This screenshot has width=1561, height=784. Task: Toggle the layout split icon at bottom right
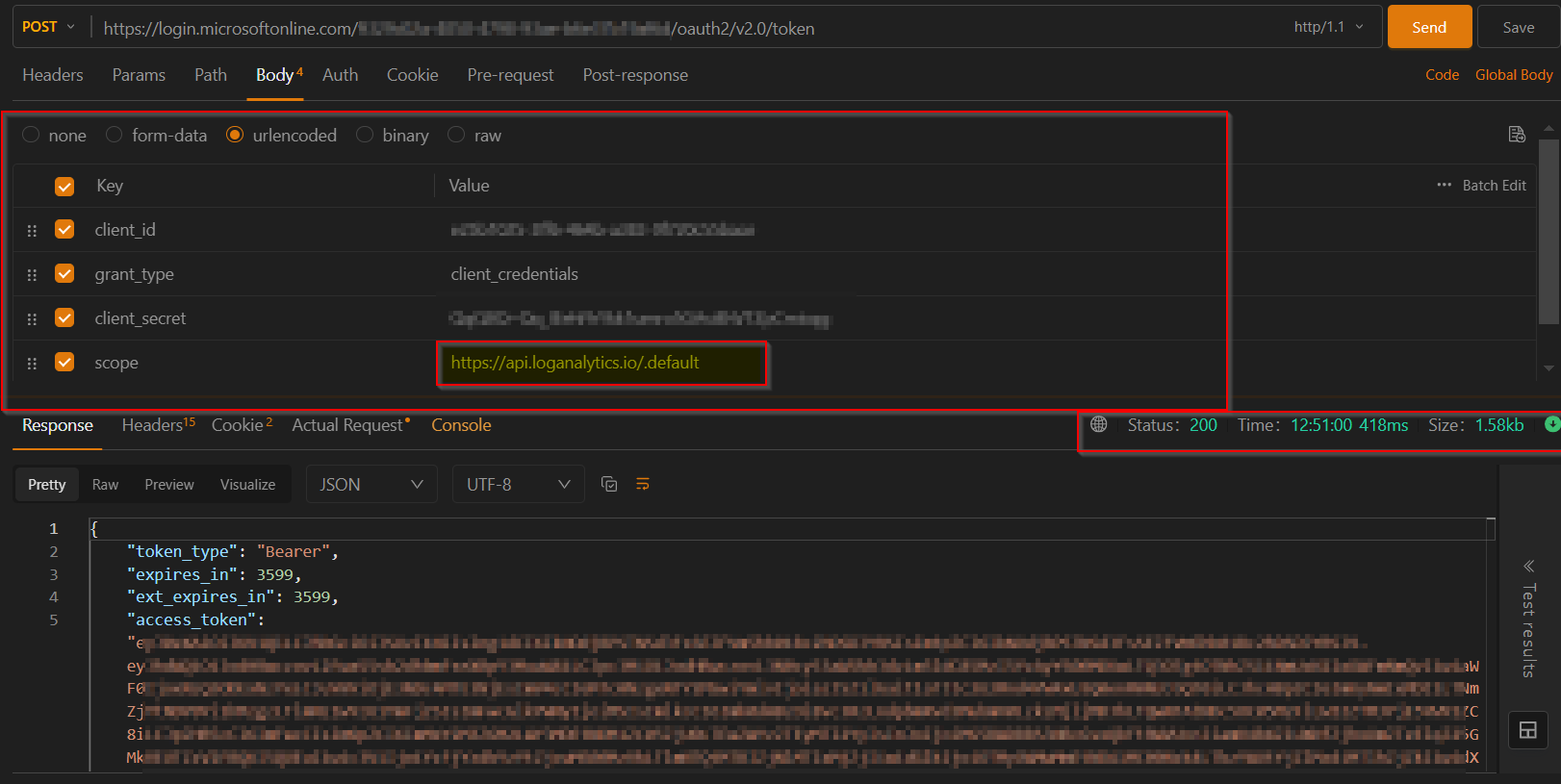tap(1527, 730)
